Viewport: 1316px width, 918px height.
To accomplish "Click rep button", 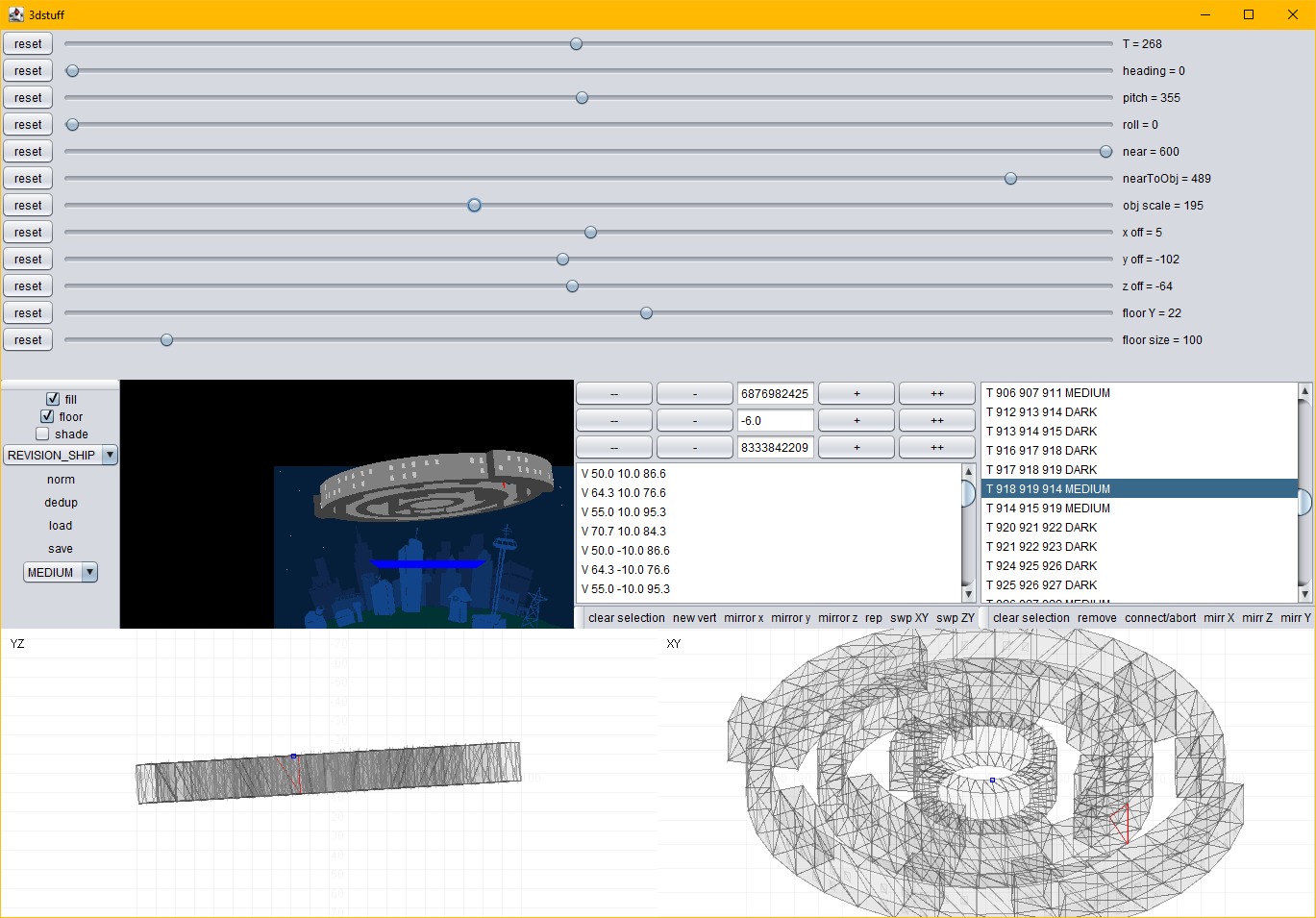I will tap(874, 618).
